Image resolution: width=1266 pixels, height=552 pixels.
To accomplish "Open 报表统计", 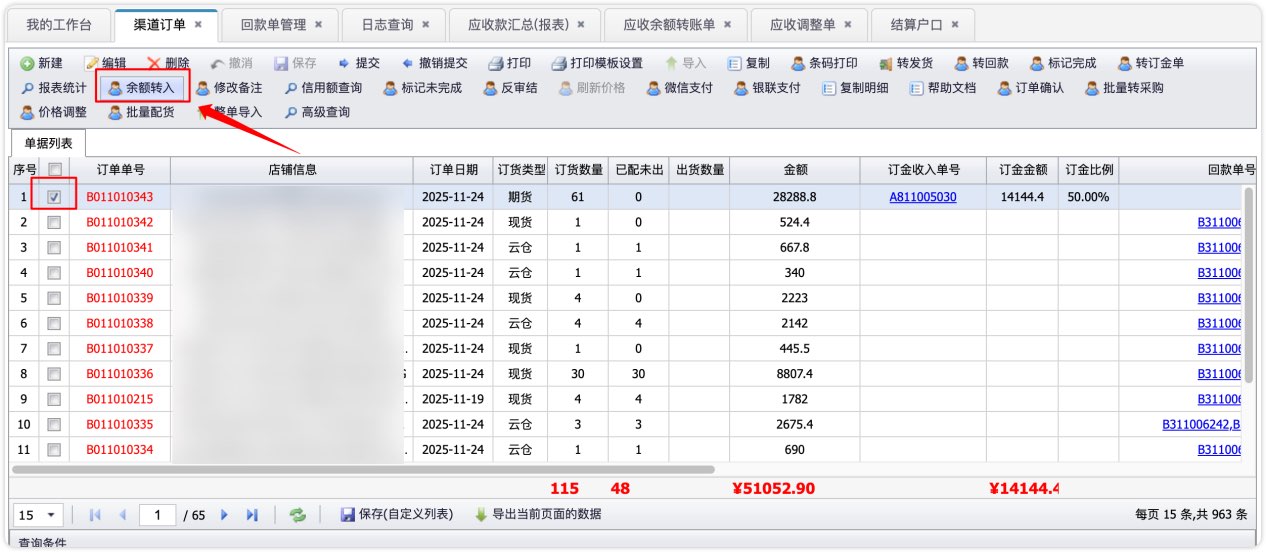I will (x=54, y=88).
